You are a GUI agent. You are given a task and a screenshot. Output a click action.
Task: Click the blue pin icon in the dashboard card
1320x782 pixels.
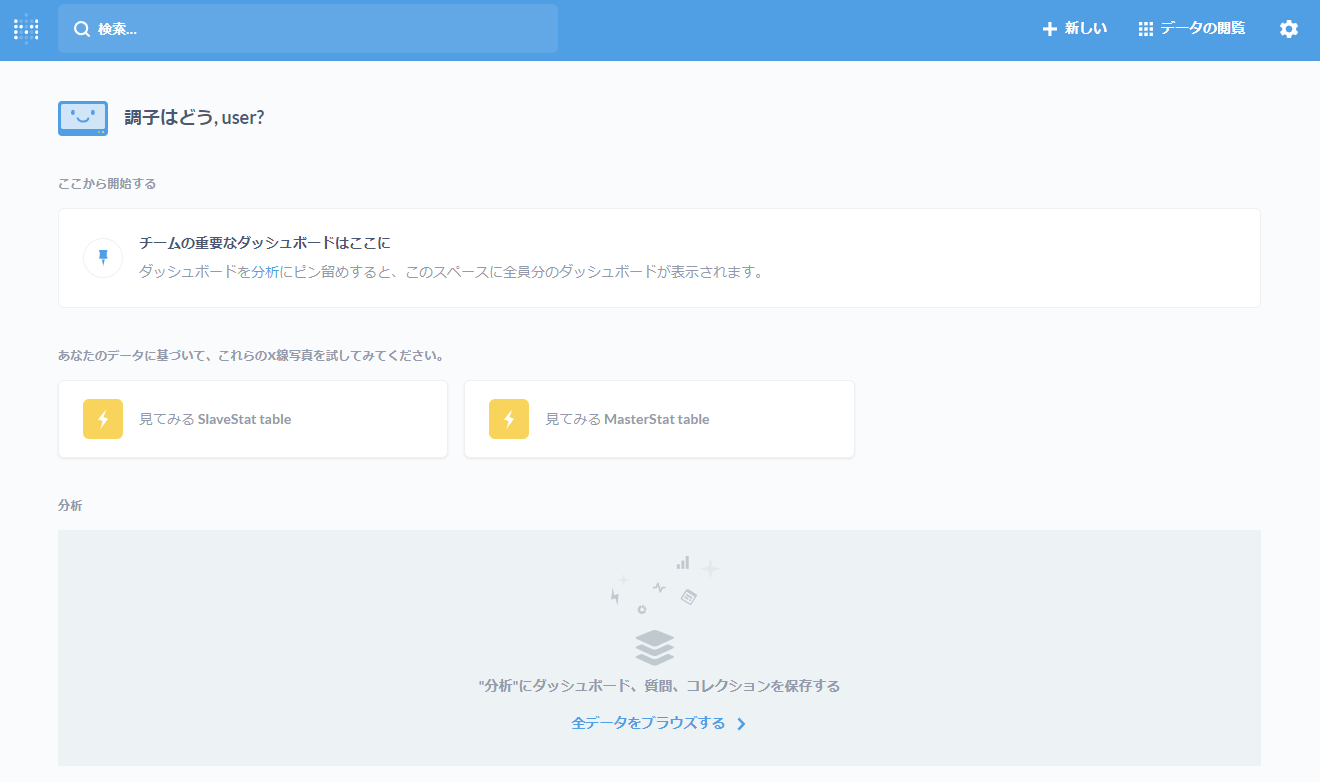[103, 257]
